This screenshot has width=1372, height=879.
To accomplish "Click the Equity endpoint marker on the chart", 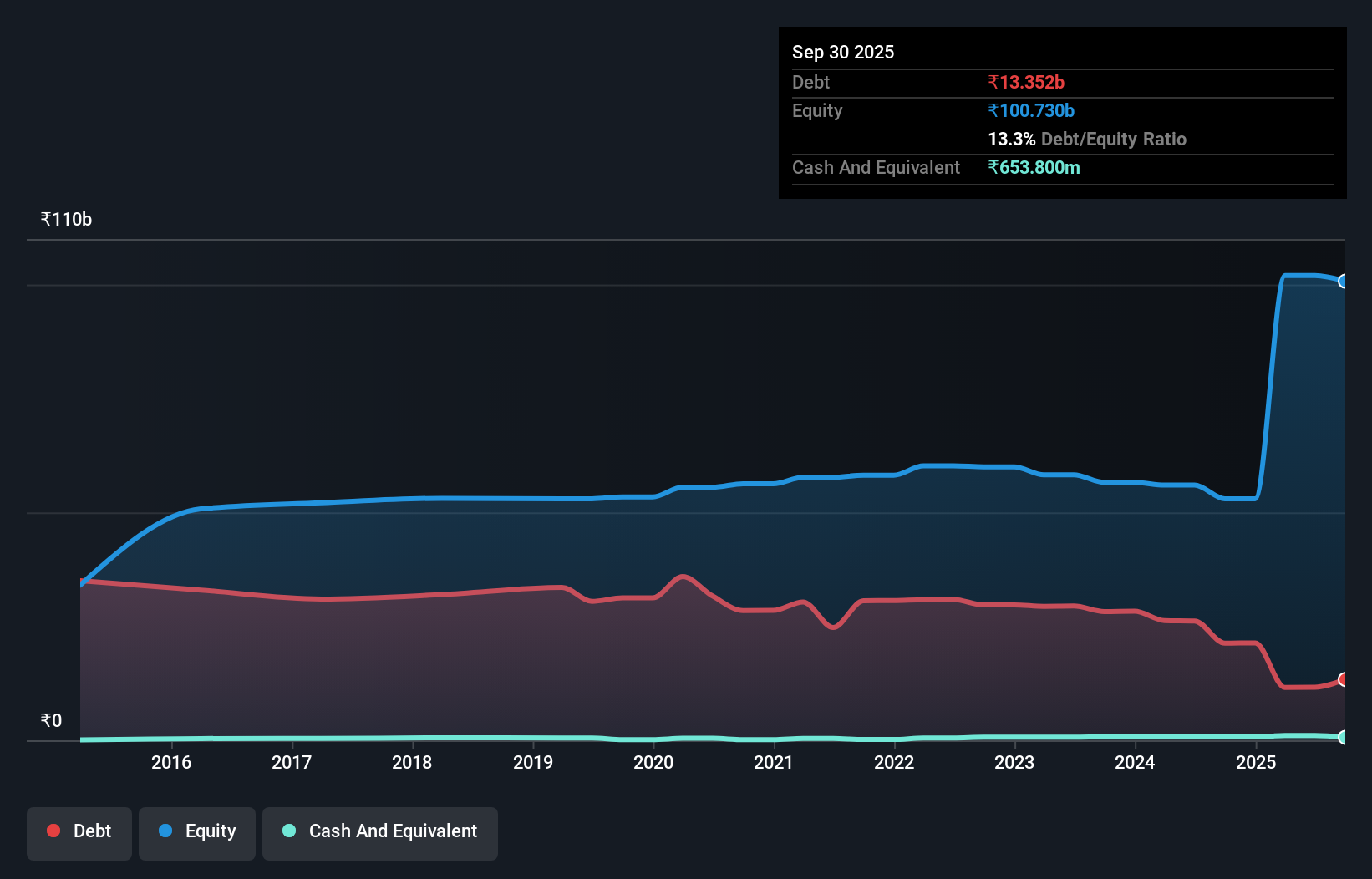I will [x=1343, y=281].
